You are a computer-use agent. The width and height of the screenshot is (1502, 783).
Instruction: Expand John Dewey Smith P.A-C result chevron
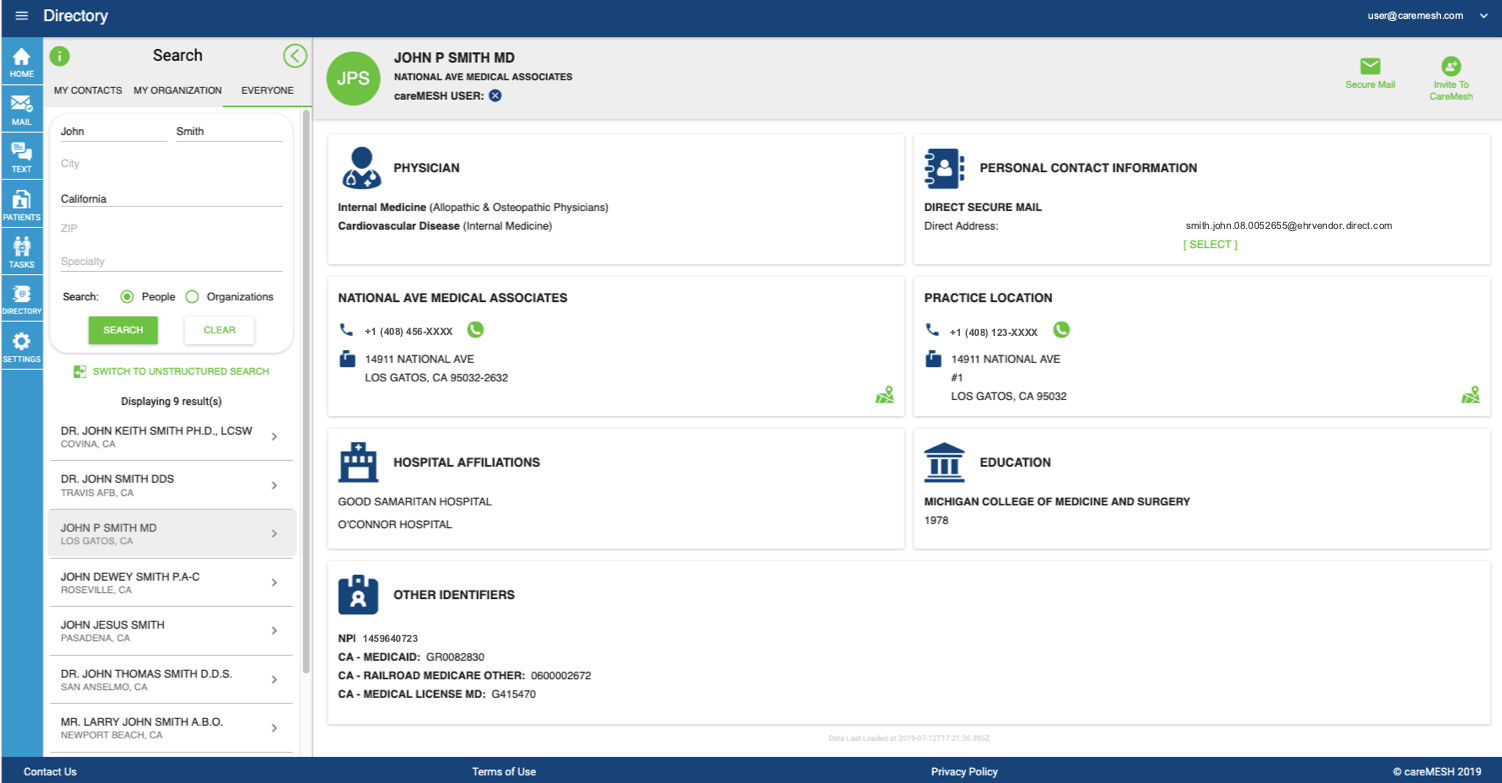pyautogui.click(x=274, y=583)
